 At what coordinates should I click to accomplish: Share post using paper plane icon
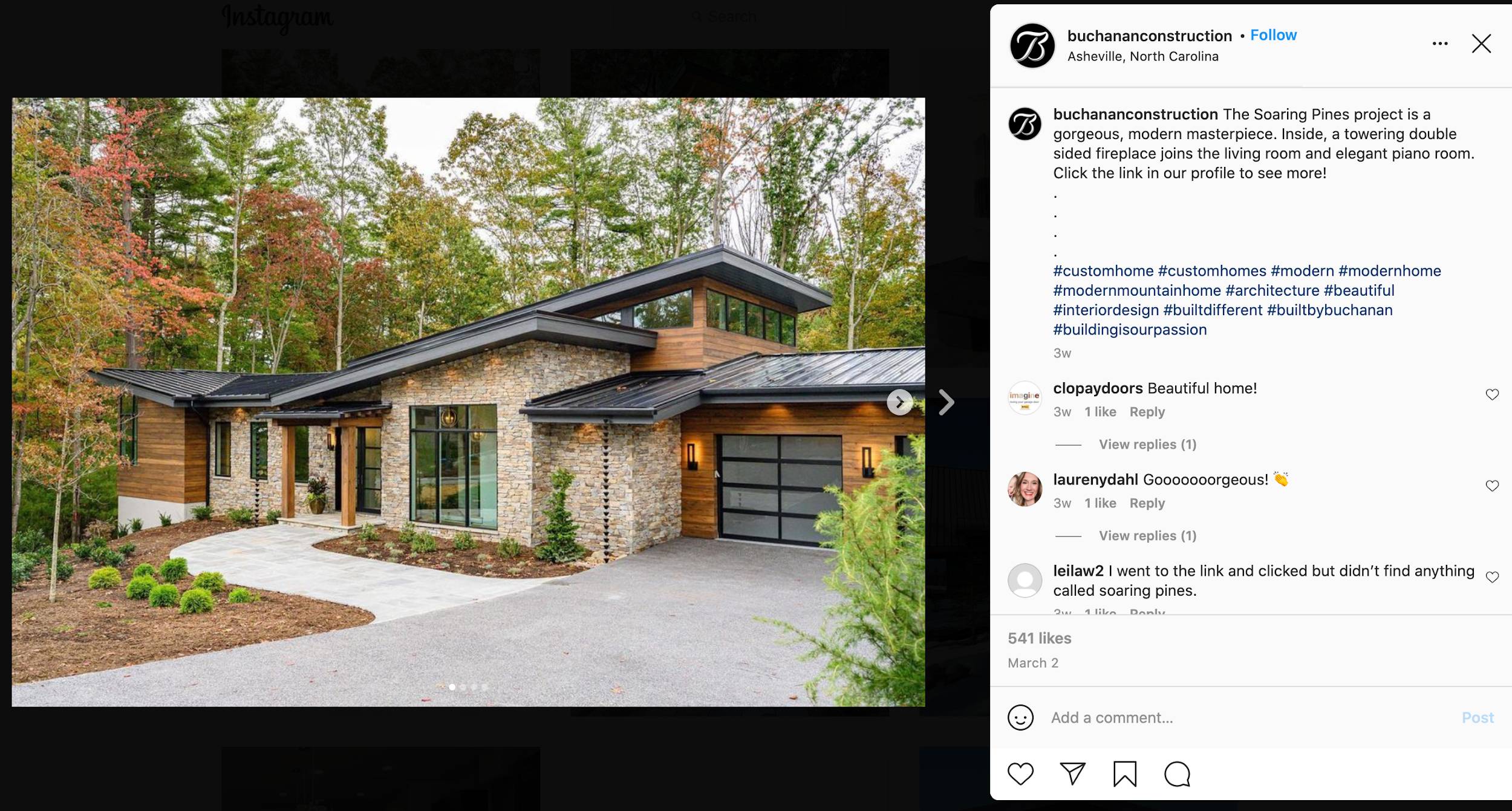[x=1073, y=774]
